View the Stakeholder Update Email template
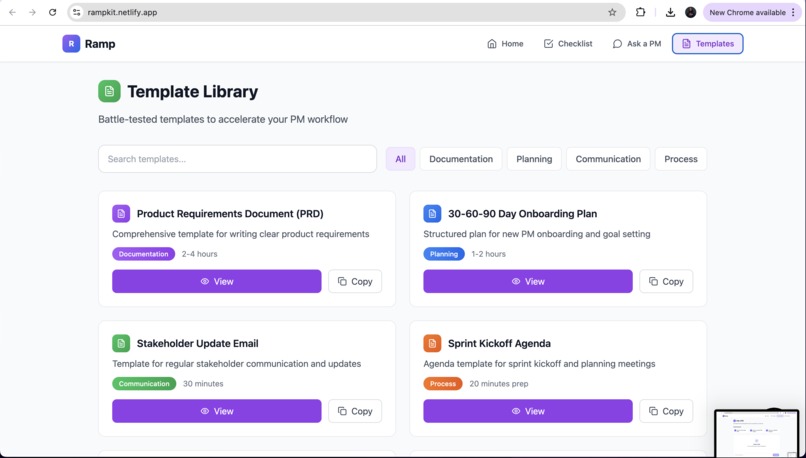This screenshot has width=806, height=458. 216,411
